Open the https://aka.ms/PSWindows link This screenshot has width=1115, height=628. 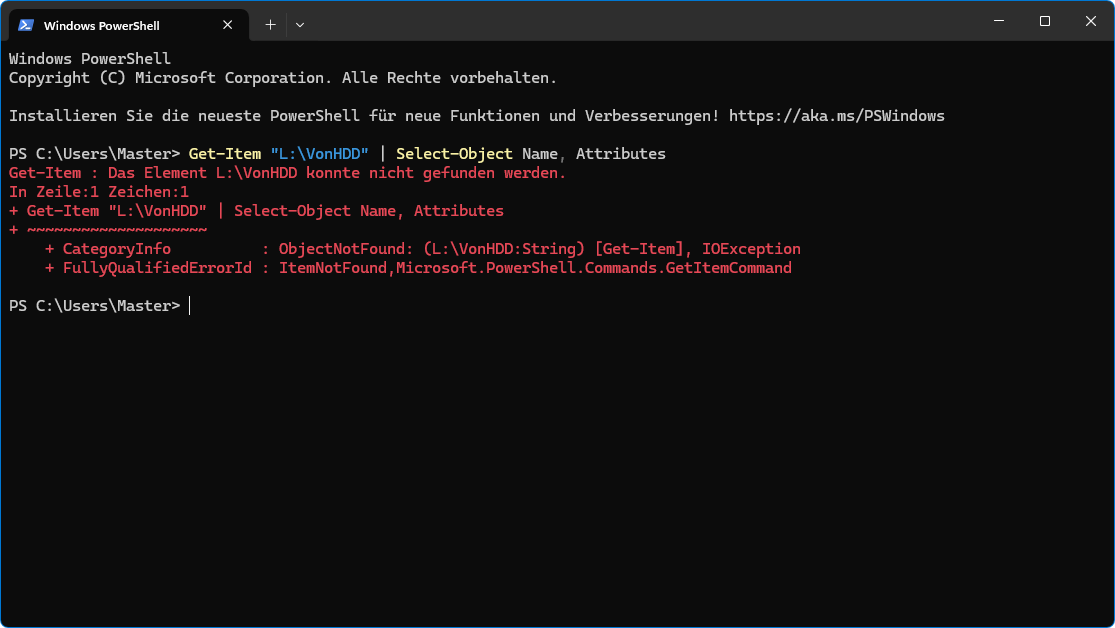click(836, 116)
